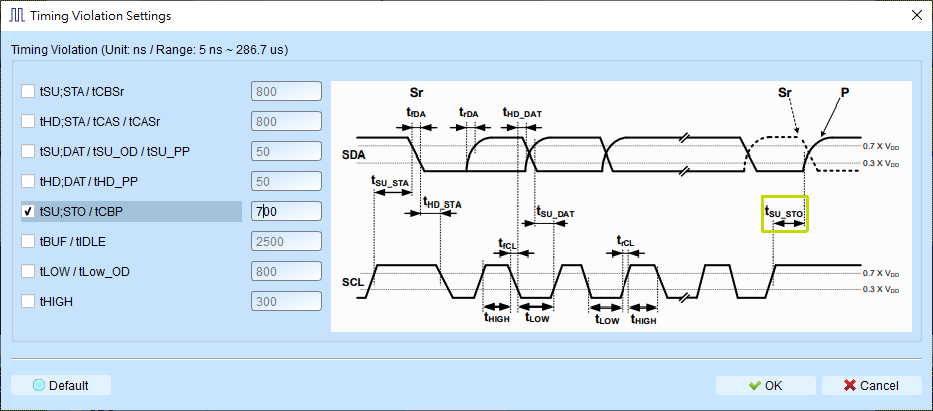Screen dimensions: 933x411
Task: Enable the tHD;STA / tCAS / tCASr checkbox
Action: click(x=28, y=121)
